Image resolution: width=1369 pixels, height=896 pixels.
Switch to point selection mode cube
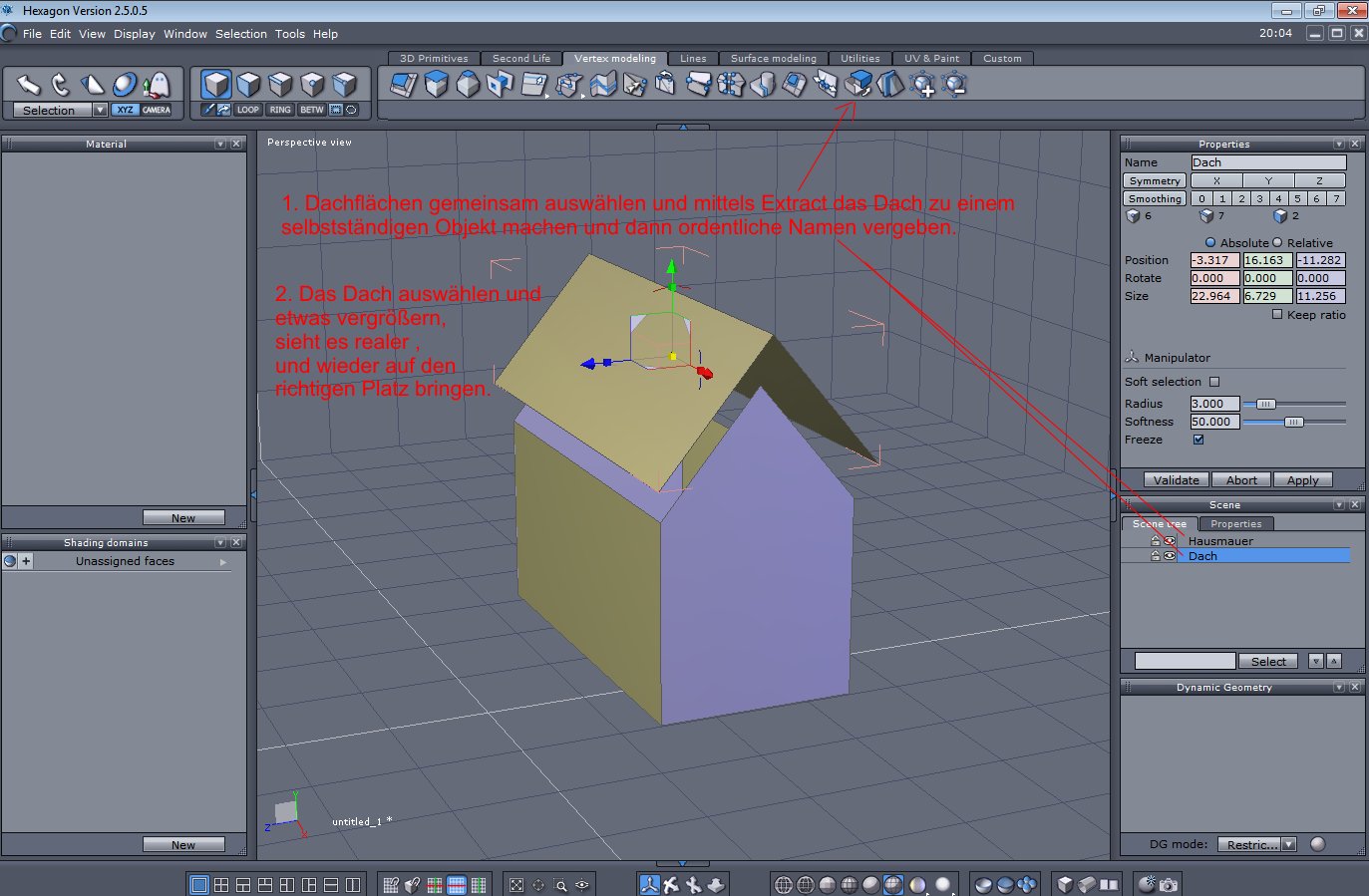(x=312, y=85)
